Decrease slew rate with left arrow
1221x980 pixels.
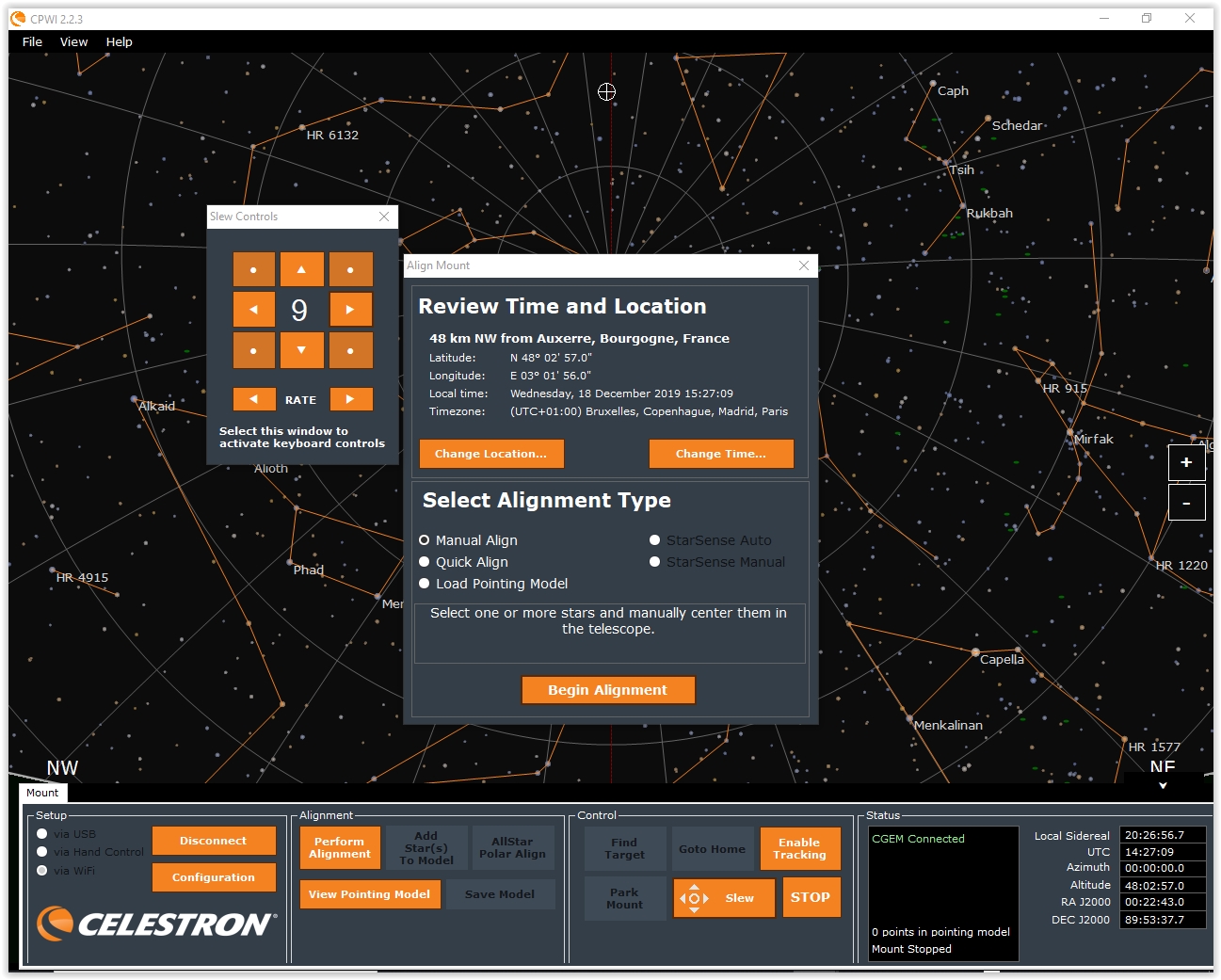[254, 399]
